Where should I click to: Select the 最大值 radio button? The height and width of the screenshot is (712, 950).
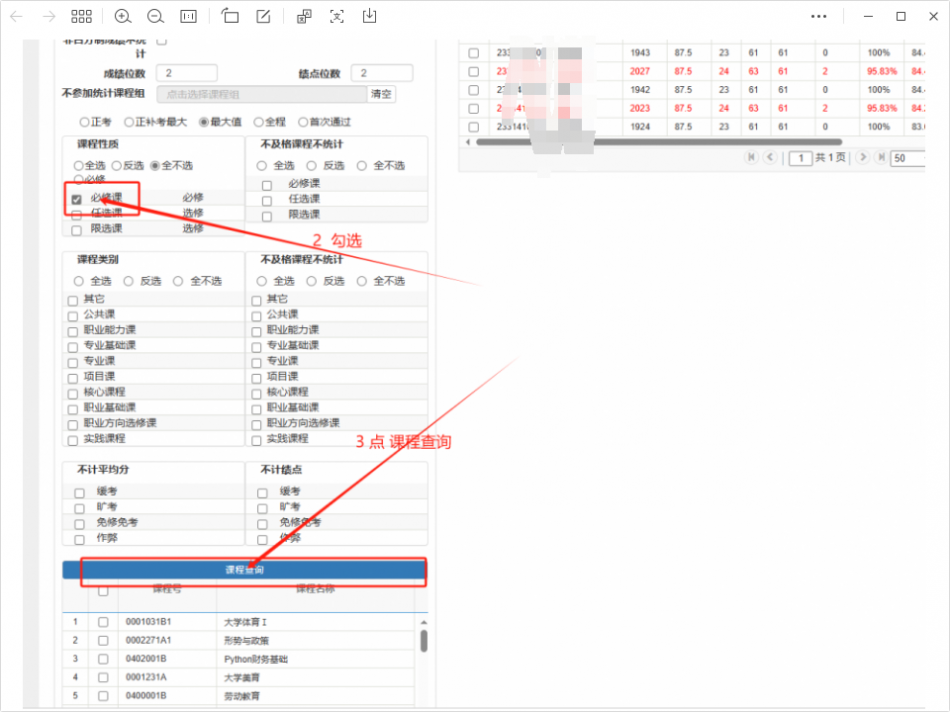coord(204,122)
